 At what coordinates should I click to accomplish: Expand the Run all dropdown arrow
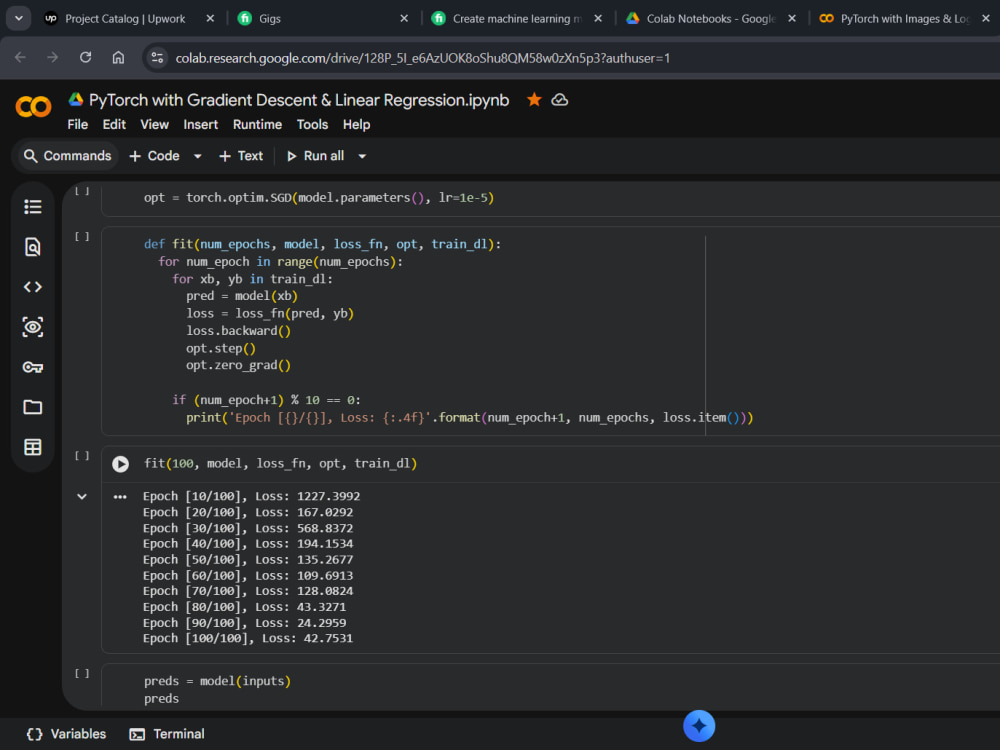coord(362,156)
